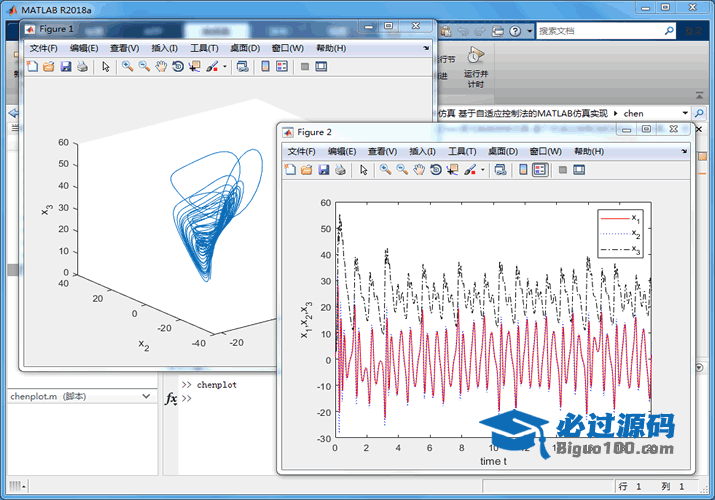Open 工具(T) menu in Figure 2
This screenshot has height=500, width=715.
click(462, 151)
